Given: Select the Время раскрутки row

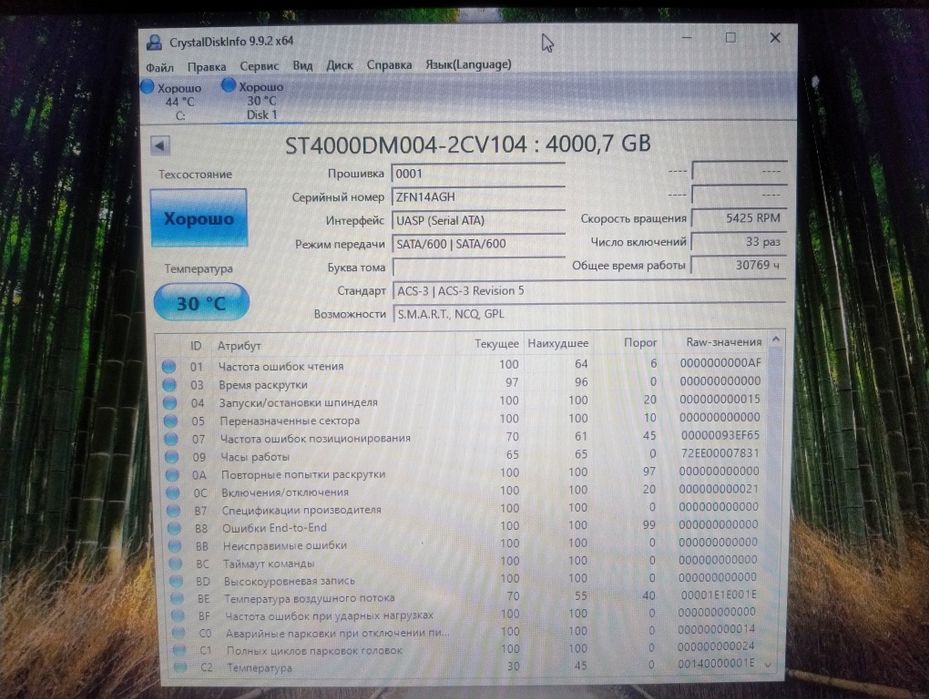Looking at the screenshot, I should pyautogui.click(x=462, y=383).
